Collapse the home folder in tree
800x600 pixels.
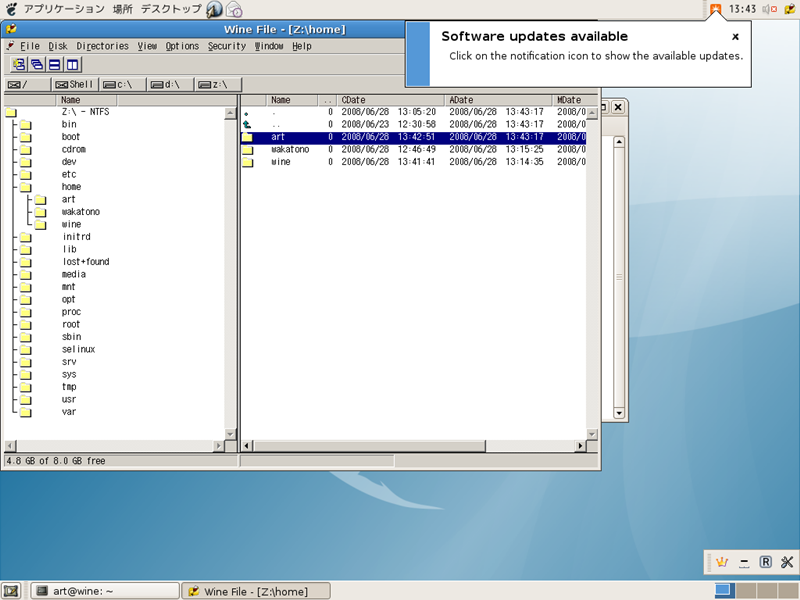coord(26,187)
